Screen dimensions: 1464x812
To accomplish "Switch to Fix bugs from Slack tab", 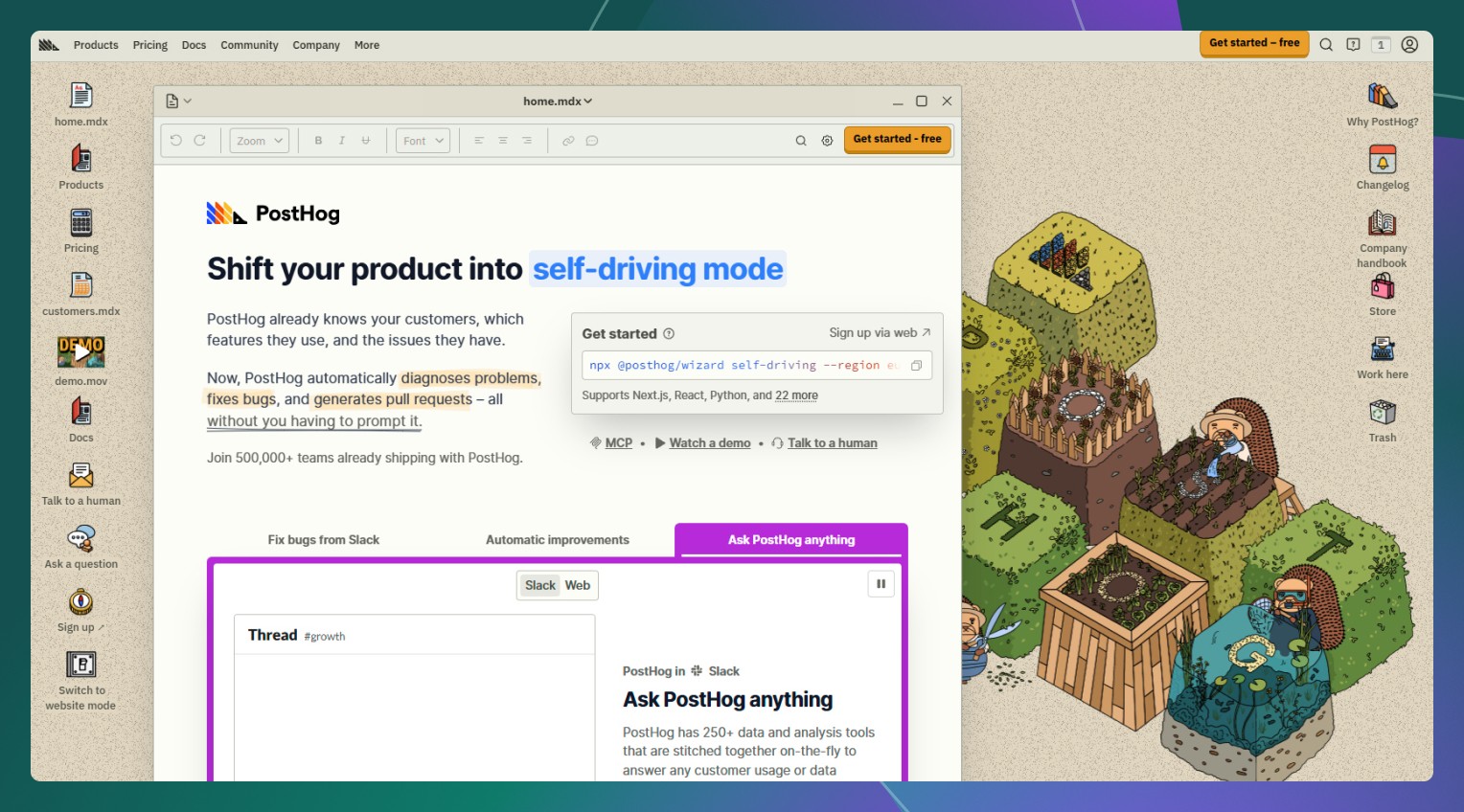I will 324,540.
